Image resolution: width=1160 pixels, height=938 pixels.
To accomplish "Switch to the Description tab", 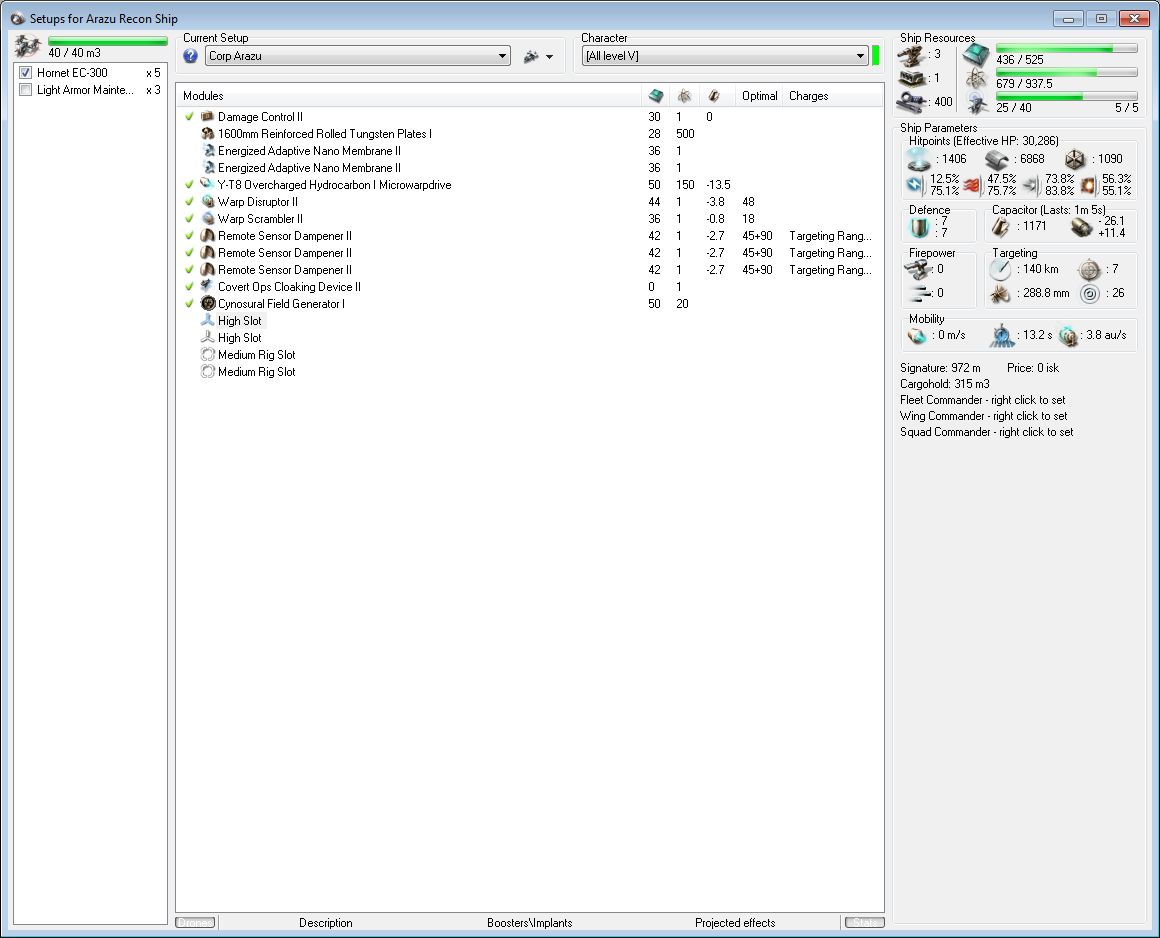I will (x=325, y=923).
